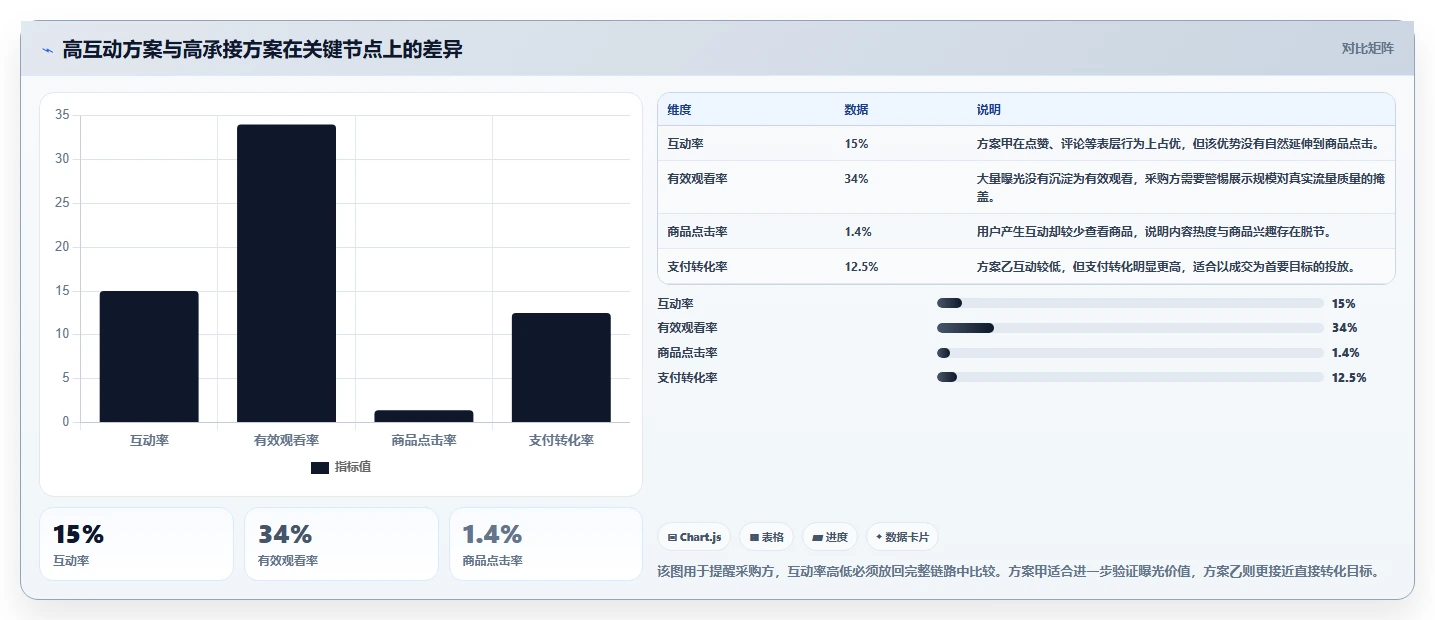
Task: Click the 支付转化率 progress bar
Action: pyautogui.click(x=1130, y=377)
